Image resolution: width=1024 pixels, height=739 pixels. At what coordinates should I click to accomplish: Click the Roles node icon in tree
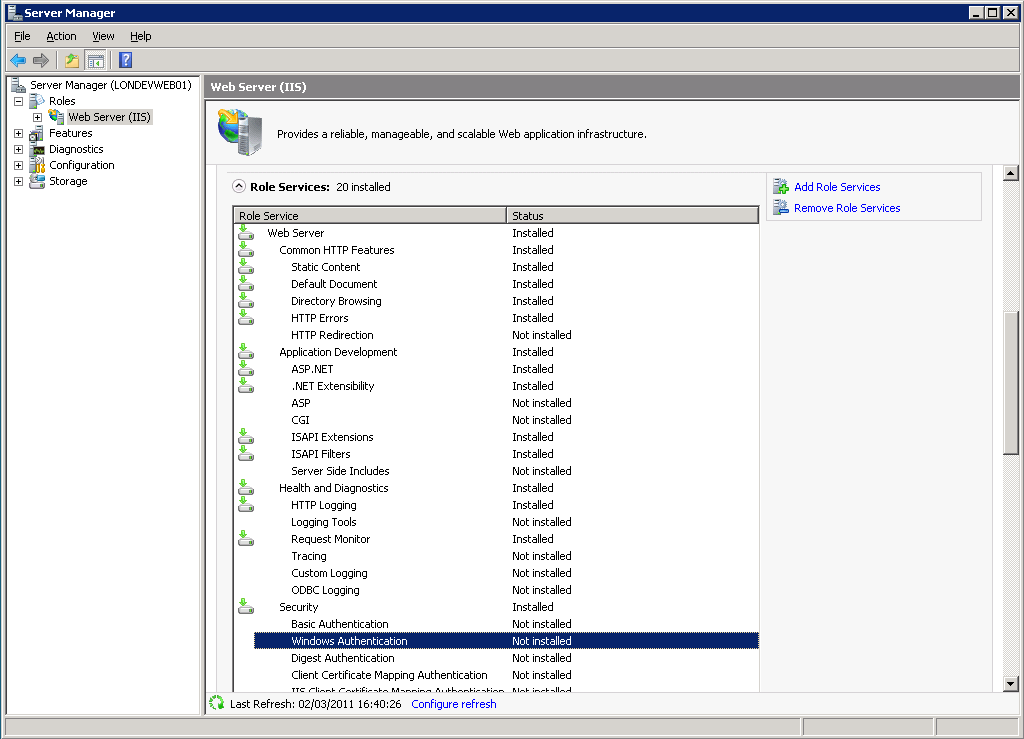(x=37, y=101)
